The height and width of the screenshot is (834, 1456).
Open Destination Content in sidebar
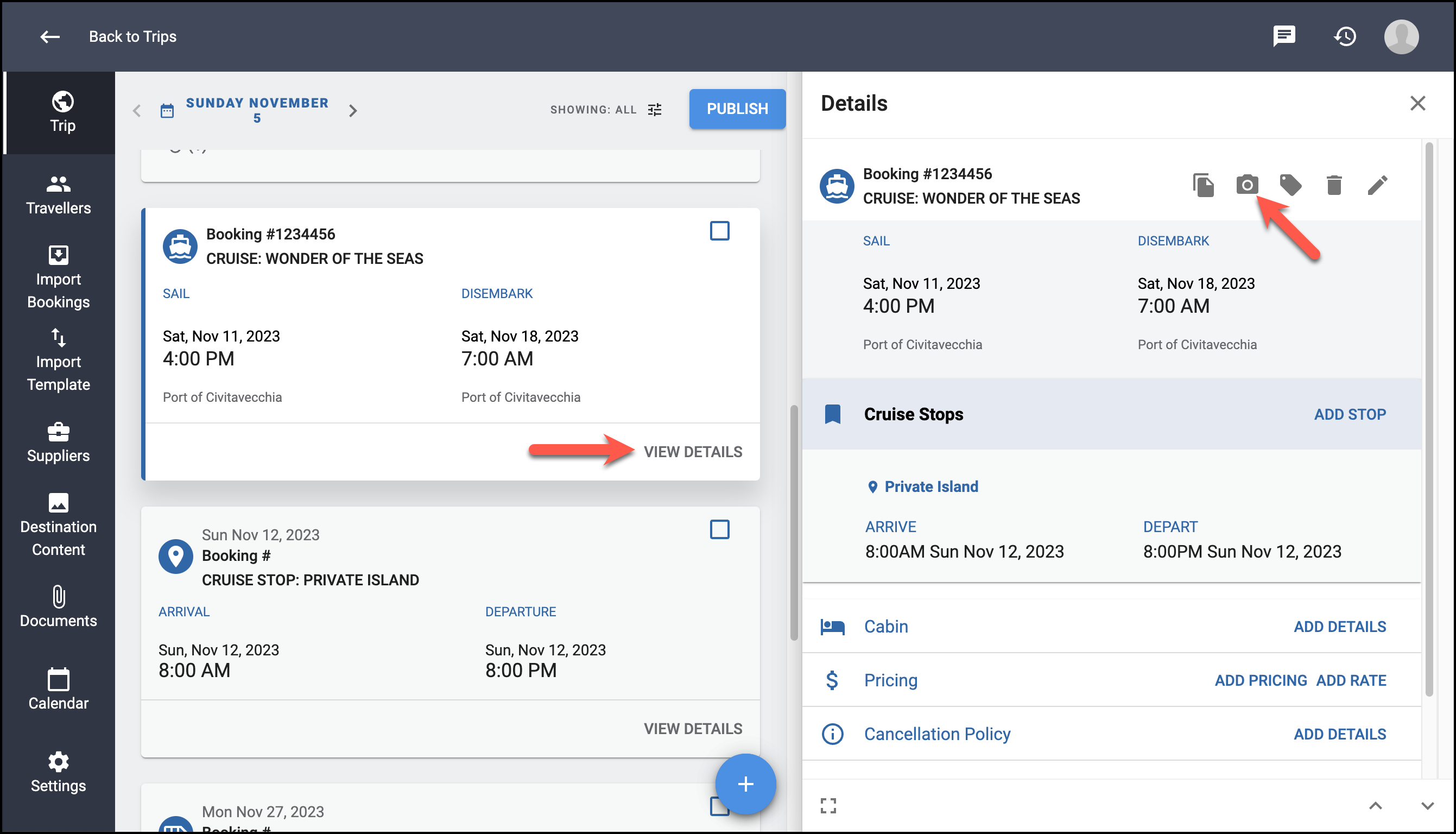click(59, 525)
